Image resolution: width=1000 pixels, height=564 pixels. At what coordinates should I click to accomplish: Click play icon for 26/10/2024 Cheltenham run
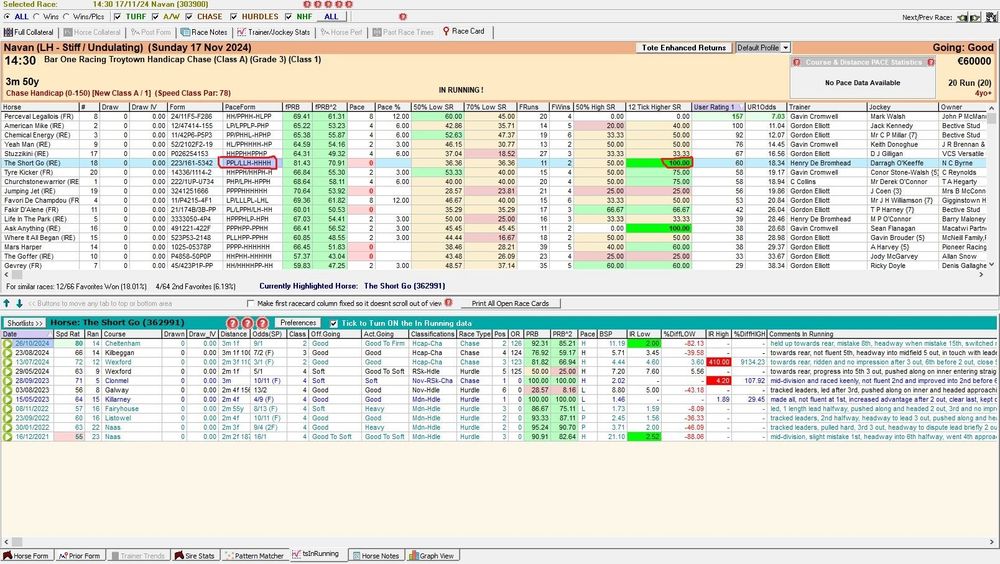coord(8,343)
